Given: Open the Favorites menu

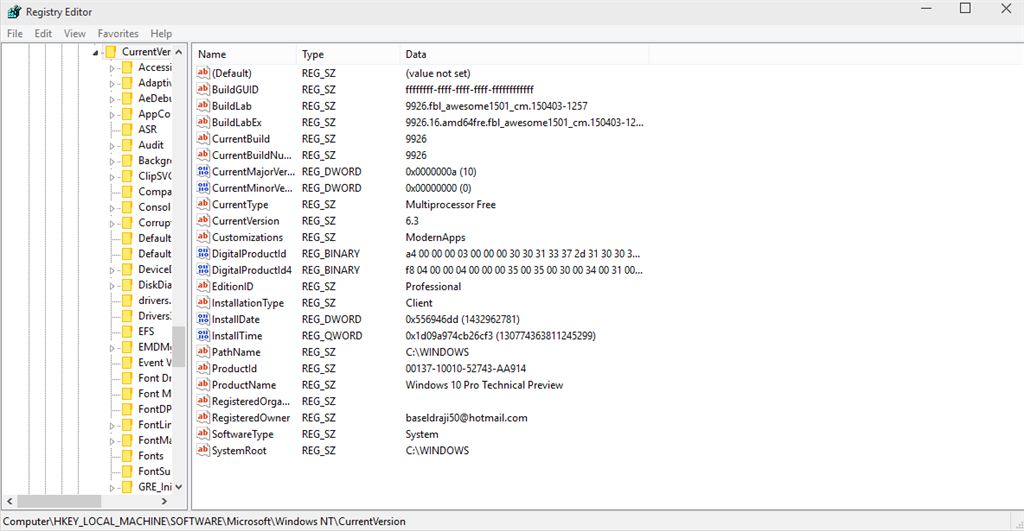Looking at the screenshot, I should (118, 33).
